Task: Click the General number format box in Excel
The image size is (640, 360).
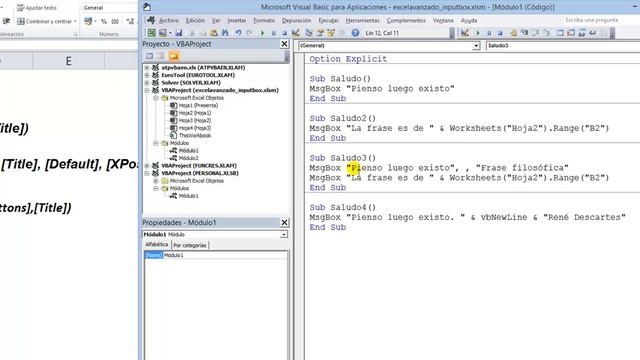Action: (109, 8)
